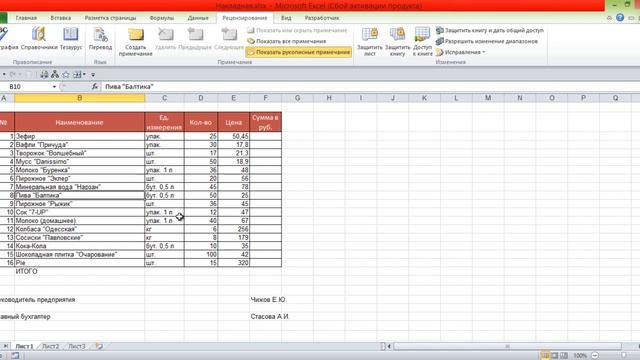Open the Разметка страницы tab
Screen dimensions: 640x360
pos(110,18)
